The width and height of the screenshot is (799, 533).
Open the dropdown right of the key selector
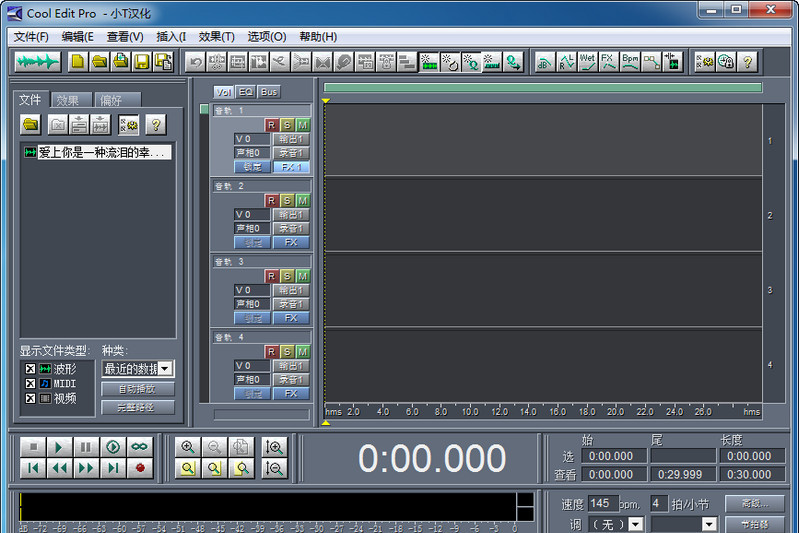click(x=709, y=524)
